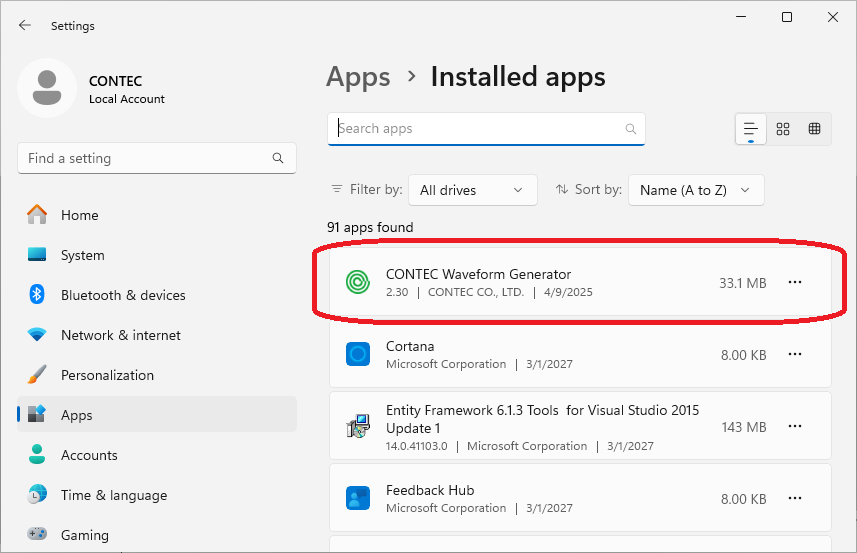857x553 pixels.
Task: Click the CONTEC Waveform Generator app icon
Action: [357, 283]
